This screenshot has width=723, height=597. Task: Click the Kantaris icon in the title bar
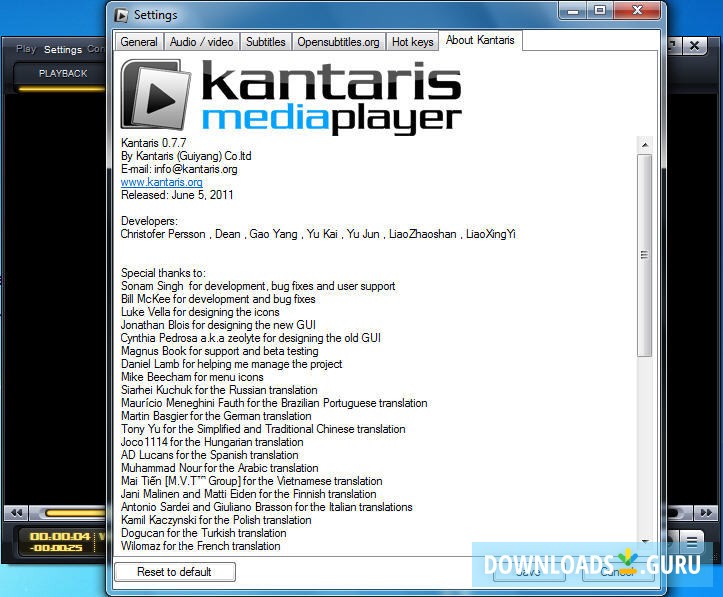tap(121, 15)
